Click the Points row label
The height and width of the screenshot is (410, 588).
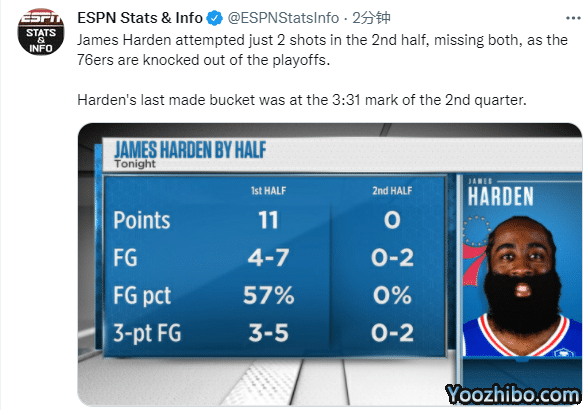pyautogui.click(x=142, y=220)
